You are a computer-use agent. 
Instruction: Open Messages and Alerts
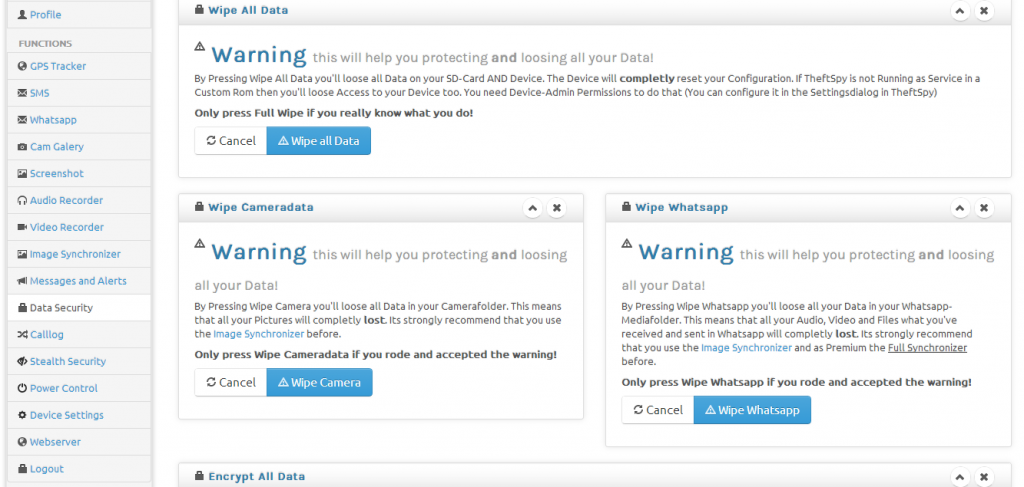(x=79, y=281)
